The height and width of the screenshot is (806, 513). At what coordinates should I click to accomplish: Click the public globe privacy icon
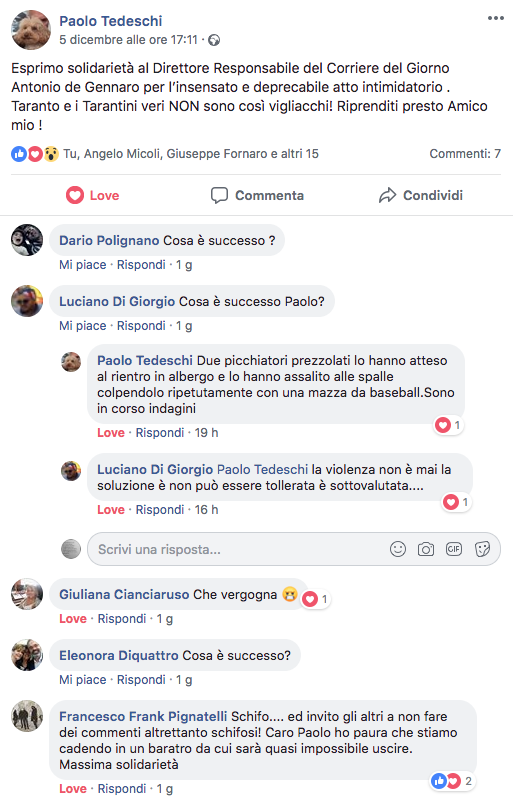pyautogui.click(x=214, y=40)
